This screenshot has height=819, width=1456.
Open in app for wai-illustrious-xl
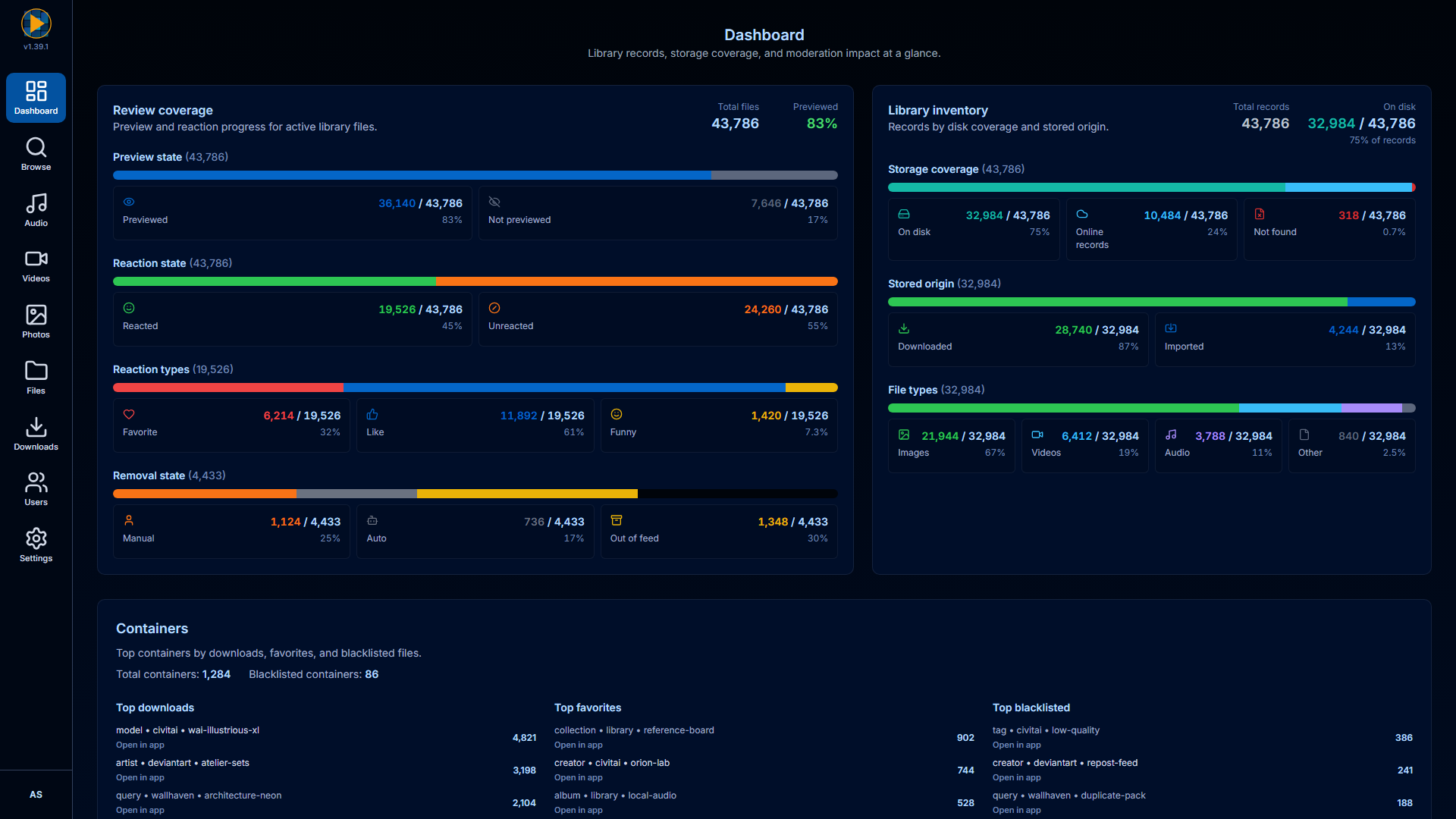[140, 745]
